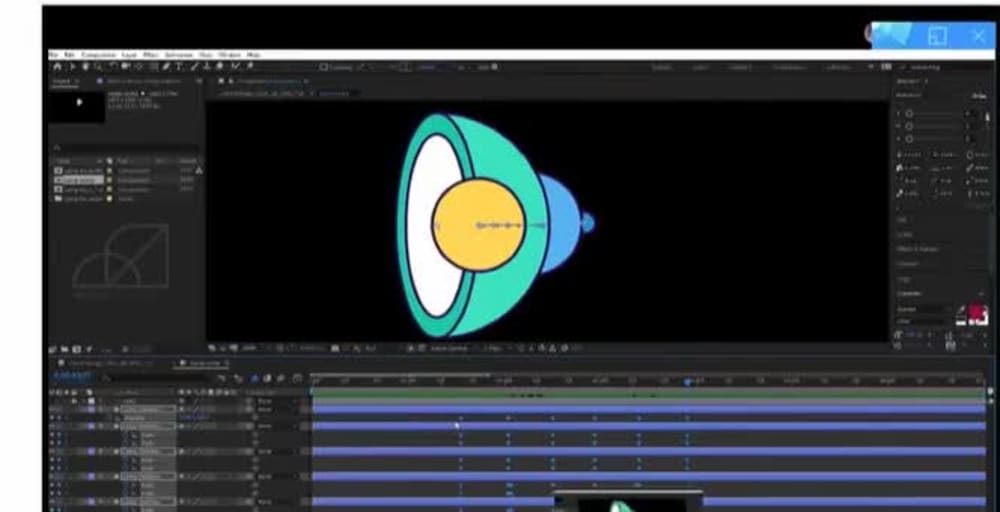Click the Interpret Footage icon below project
1000x512 pixels.
(55, 349)
